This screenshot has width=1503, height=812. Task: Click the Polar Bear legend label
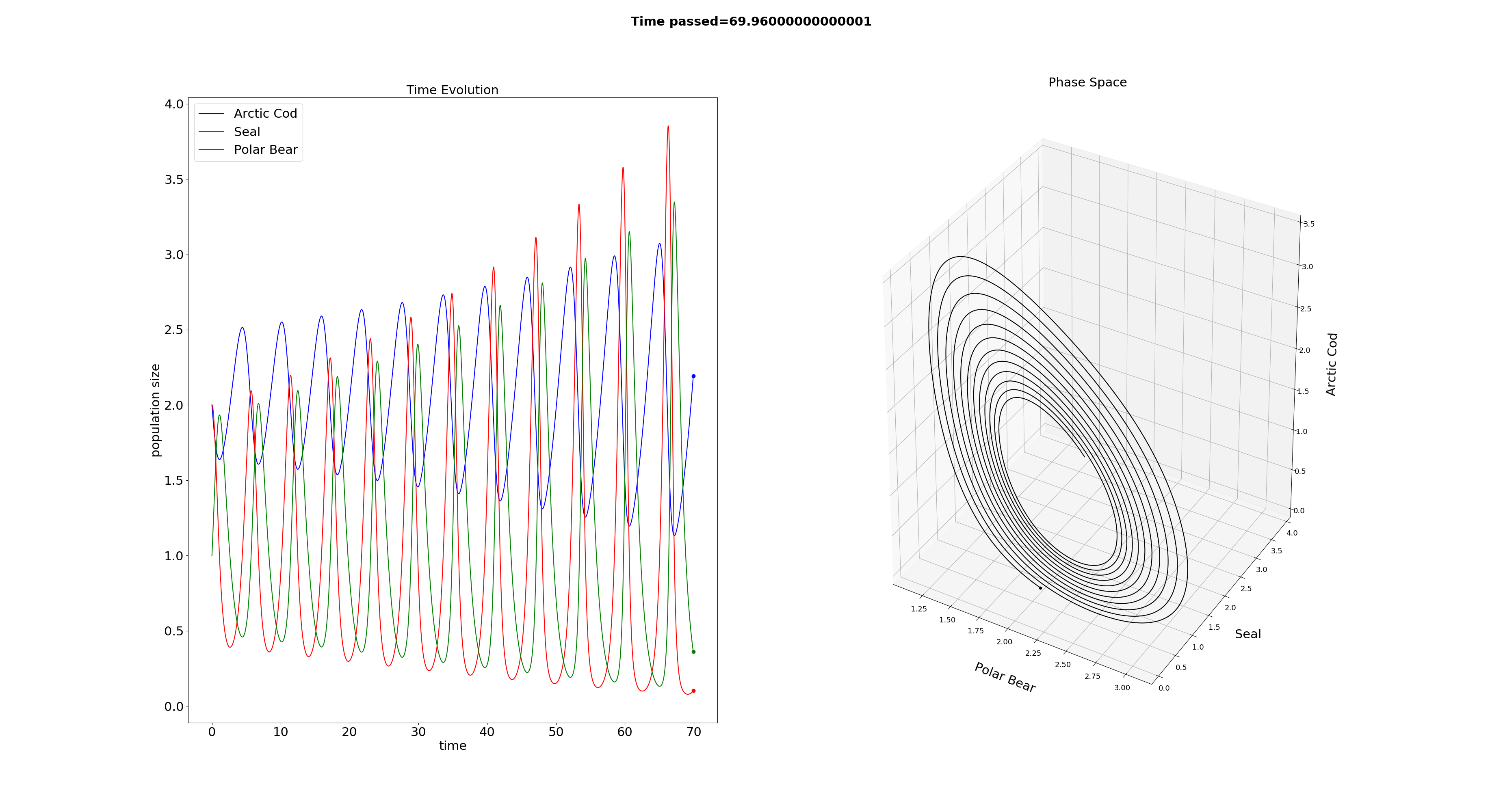tap(266, 150)
